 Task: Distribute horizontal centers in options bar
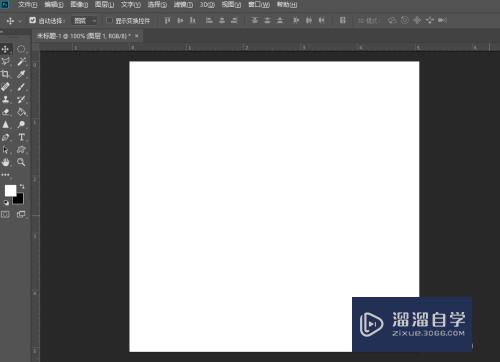click(x=309, y=21)
